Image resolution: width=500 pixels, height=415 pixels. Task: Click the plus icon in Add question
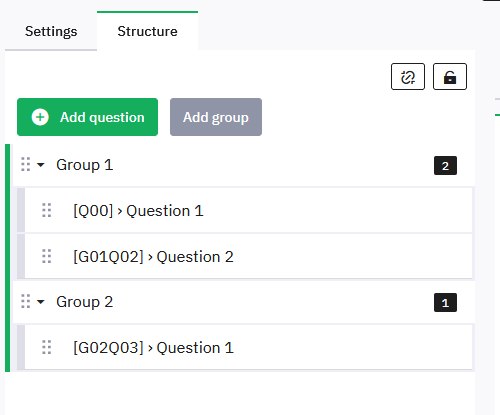point(40,117)
